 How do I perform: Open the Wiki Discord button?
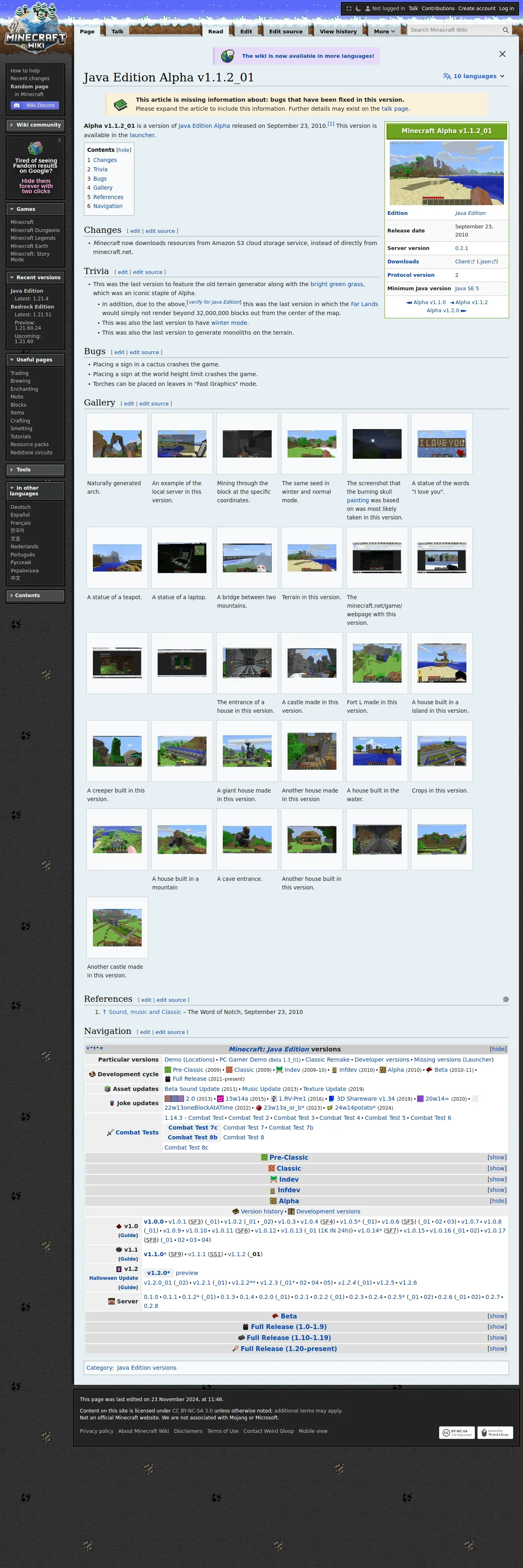pyautogui.click(x=35, y=105)
